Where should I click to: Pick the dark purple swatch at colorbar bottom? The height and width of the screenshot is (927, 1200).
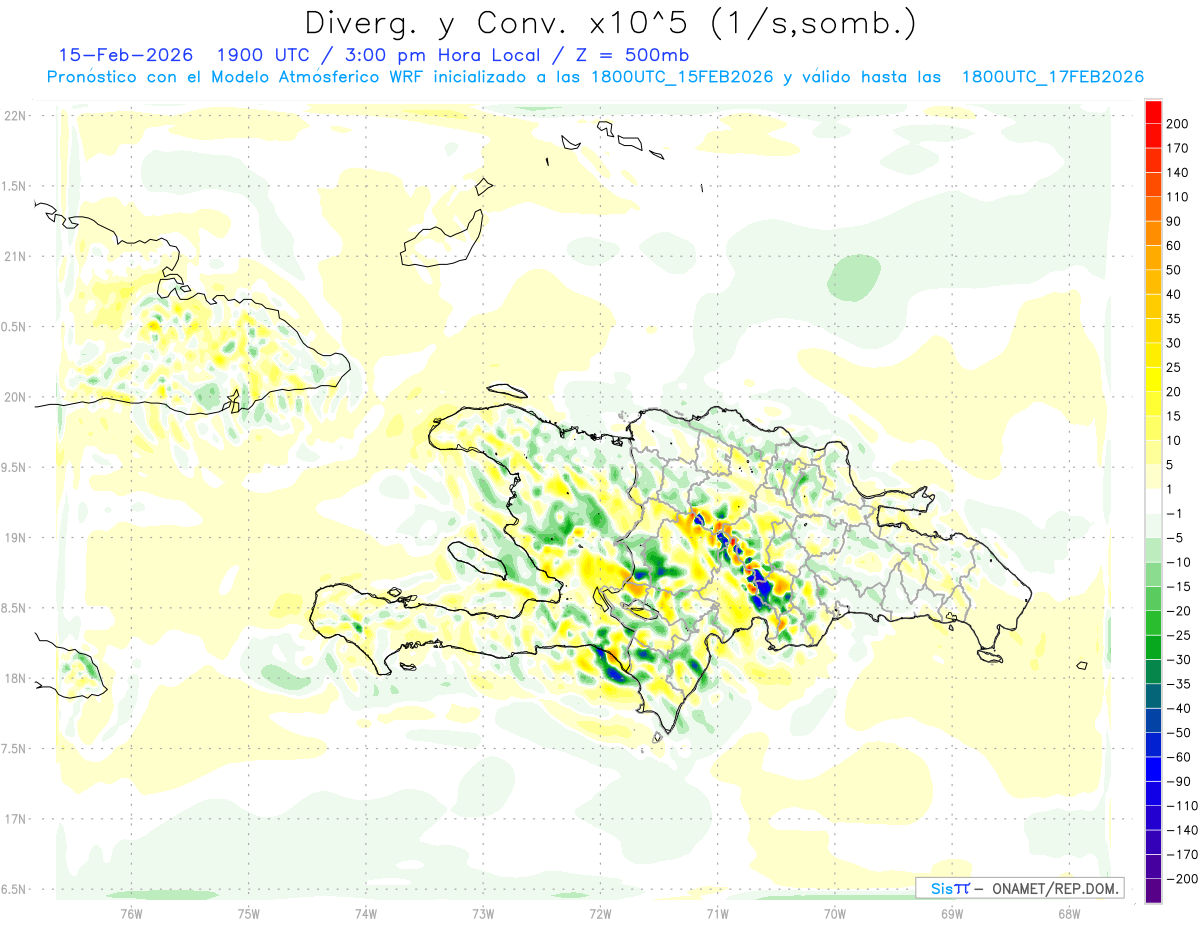1153,891
